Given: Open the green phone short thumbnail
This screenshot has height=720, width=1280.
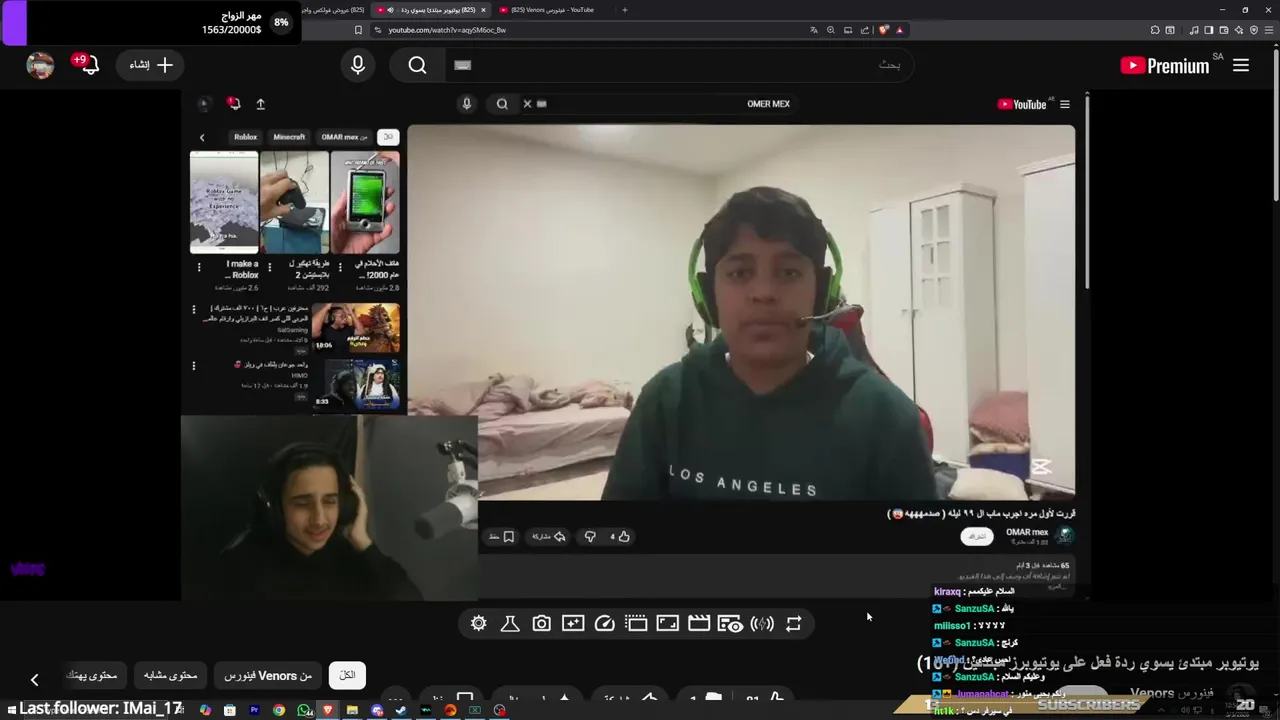Looking at the screenshot, I should 365,202.
